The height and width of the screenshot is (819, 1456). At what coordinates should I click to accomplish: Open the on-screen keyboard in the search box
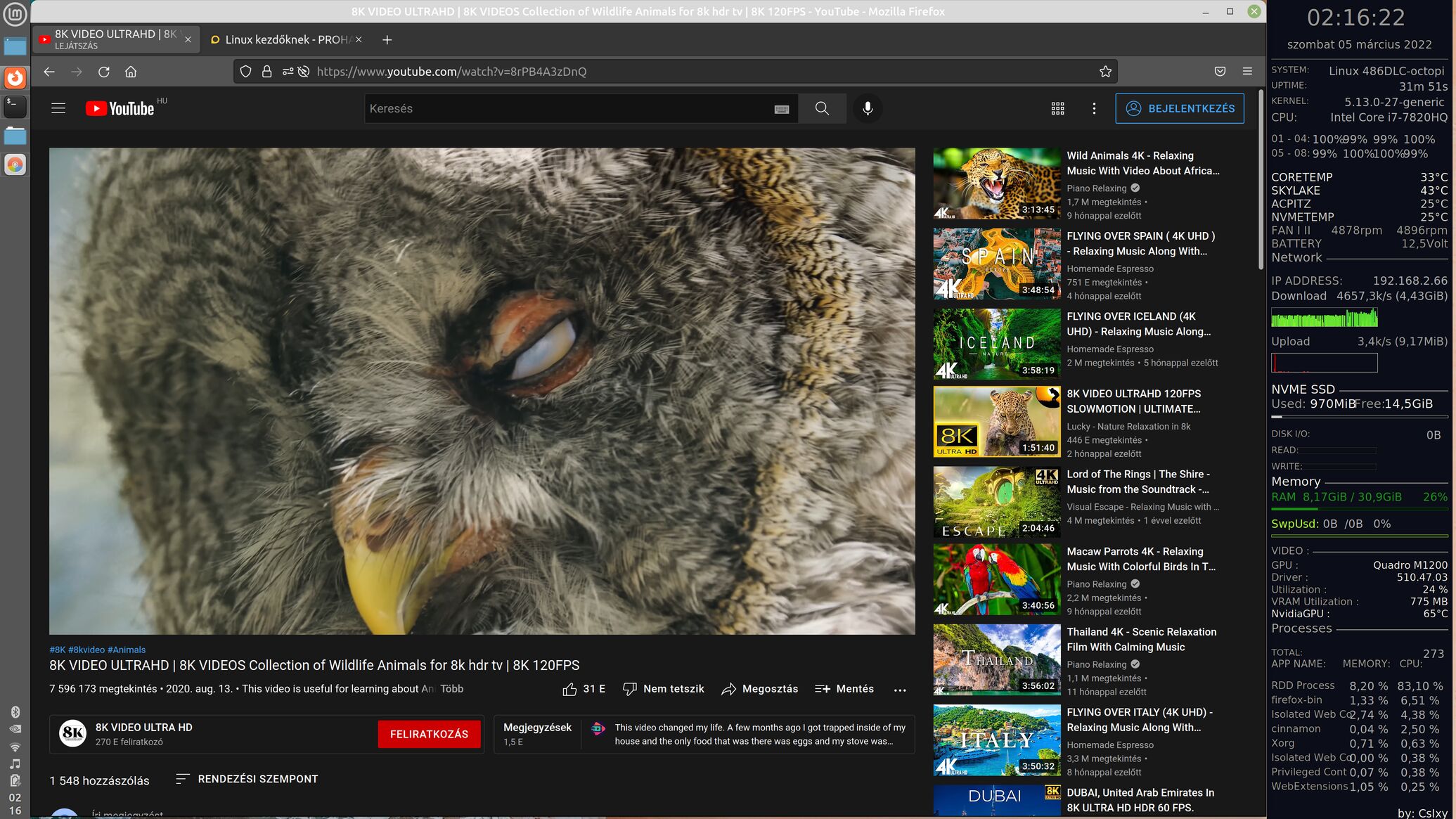coord(781,109)
